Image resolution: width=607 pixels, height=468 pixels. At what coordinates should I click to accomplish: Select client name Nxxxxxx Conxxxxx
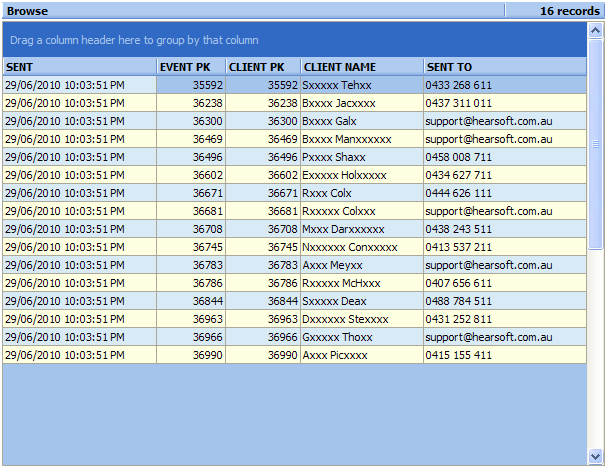pyautogui.click(x=350, y=247)
